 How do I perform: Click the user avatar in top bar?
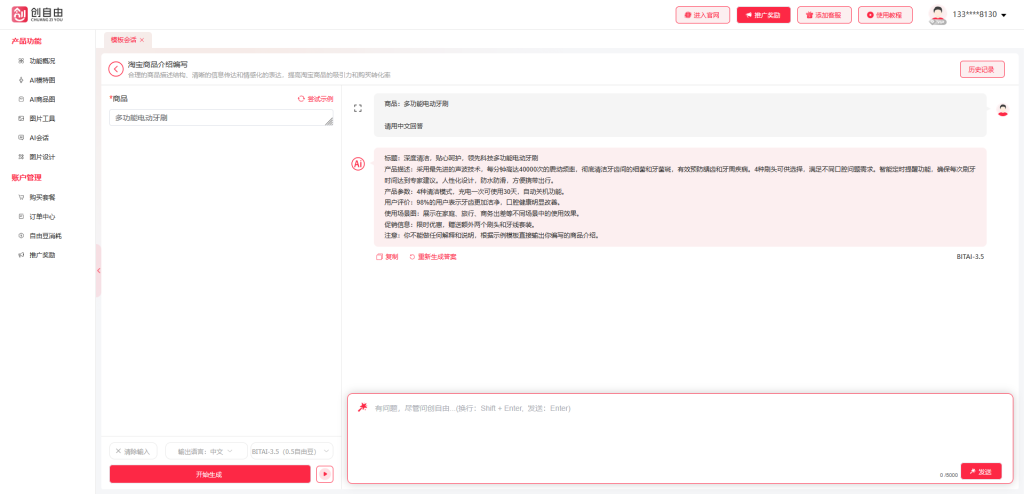click(937, 15)
